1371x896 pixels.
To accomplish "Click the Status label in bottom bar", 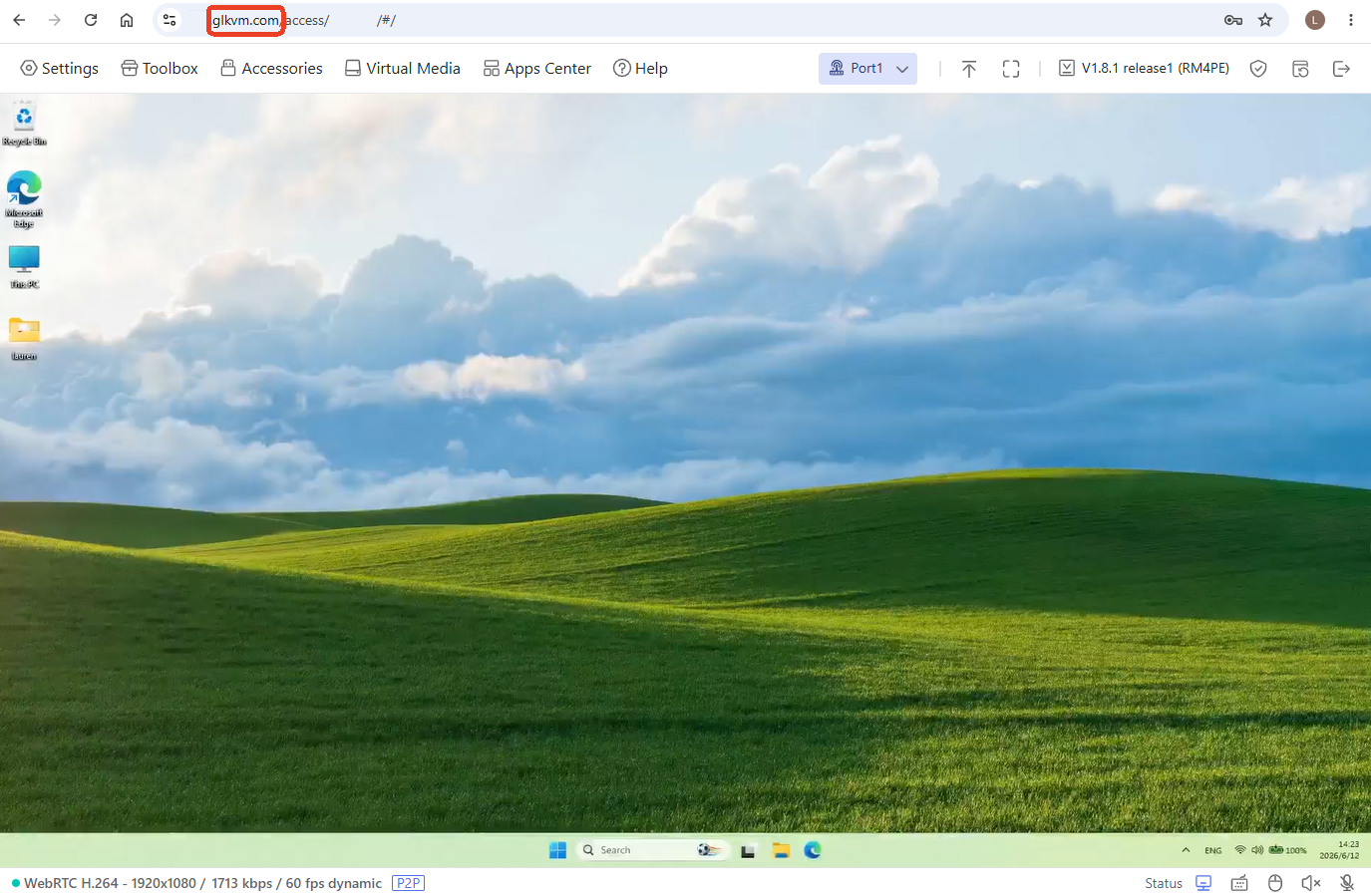I will [1164, 883].
